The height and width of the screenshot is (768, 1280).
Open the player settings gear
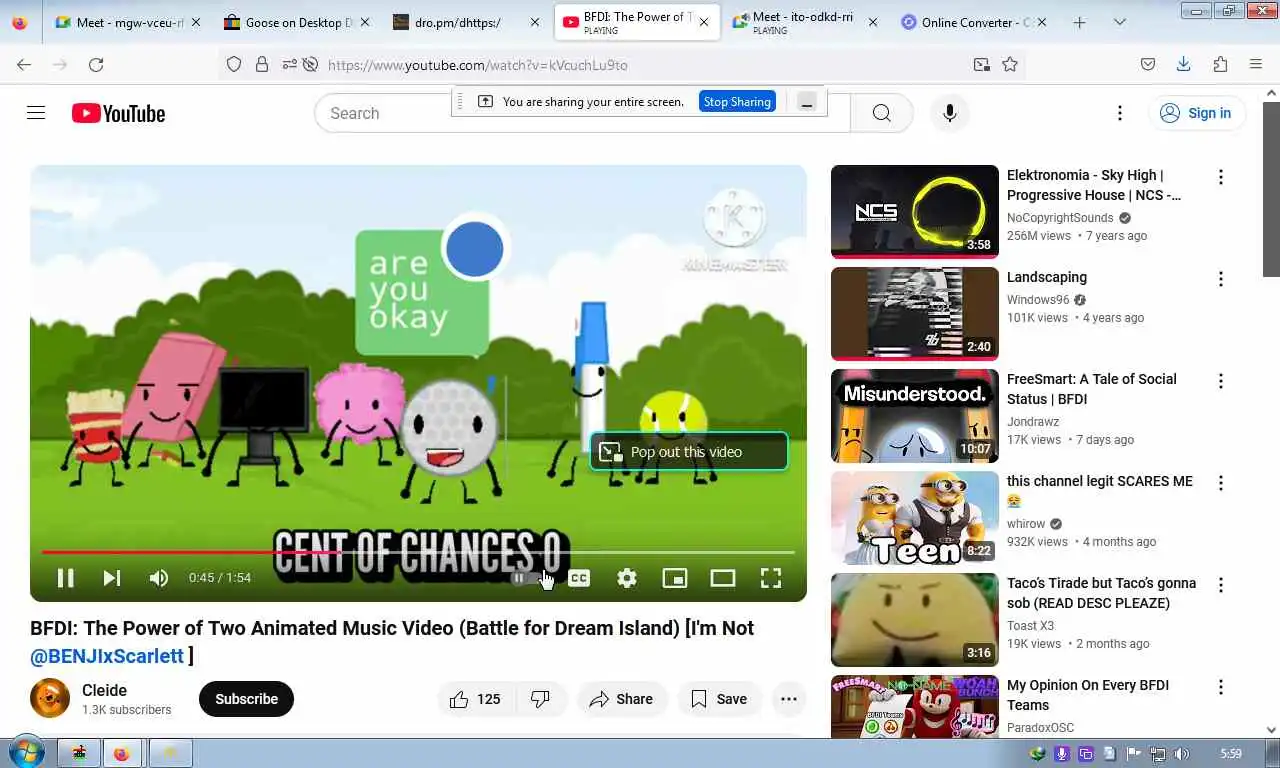627,577
